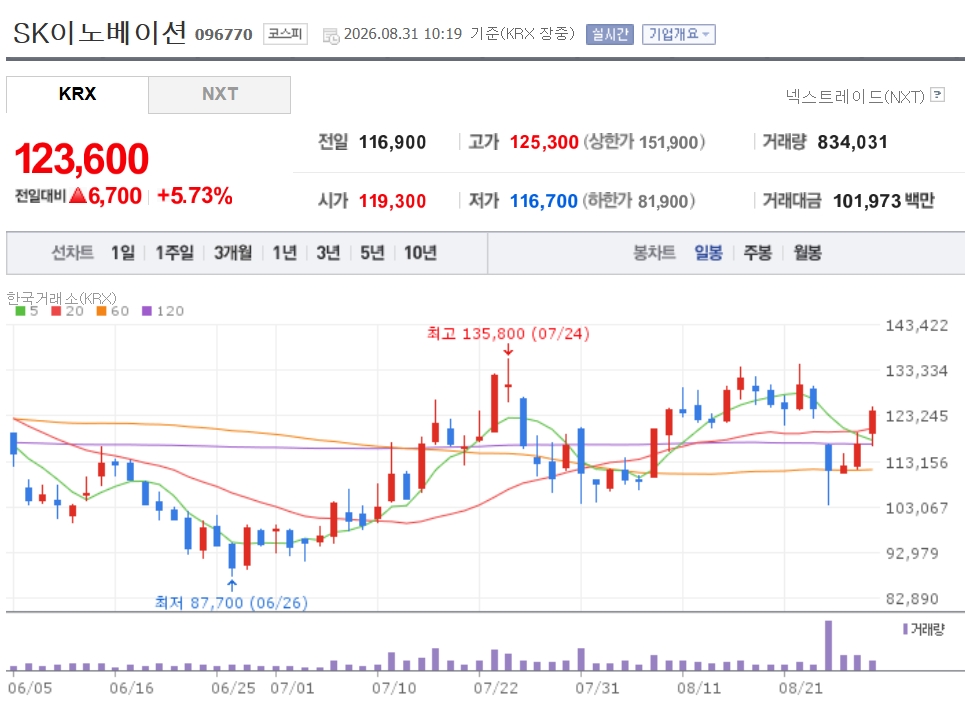Image resolution: width=965 pixels, height=701 pixels.
Task: Click the green 5-day moving average swatch
Action: (x=20, y=311)
